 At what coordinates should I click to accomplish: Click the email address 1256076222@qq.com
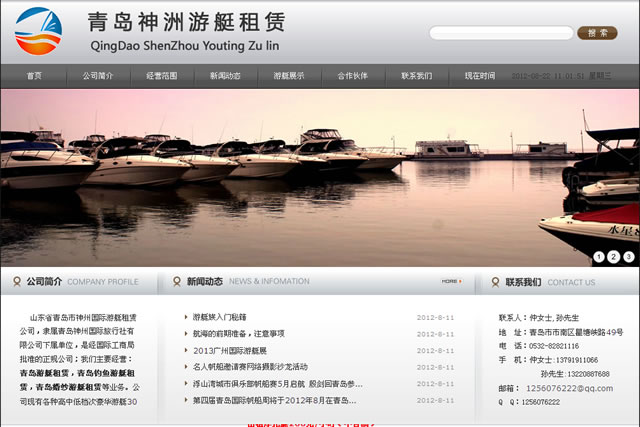[x=569, y=388]
